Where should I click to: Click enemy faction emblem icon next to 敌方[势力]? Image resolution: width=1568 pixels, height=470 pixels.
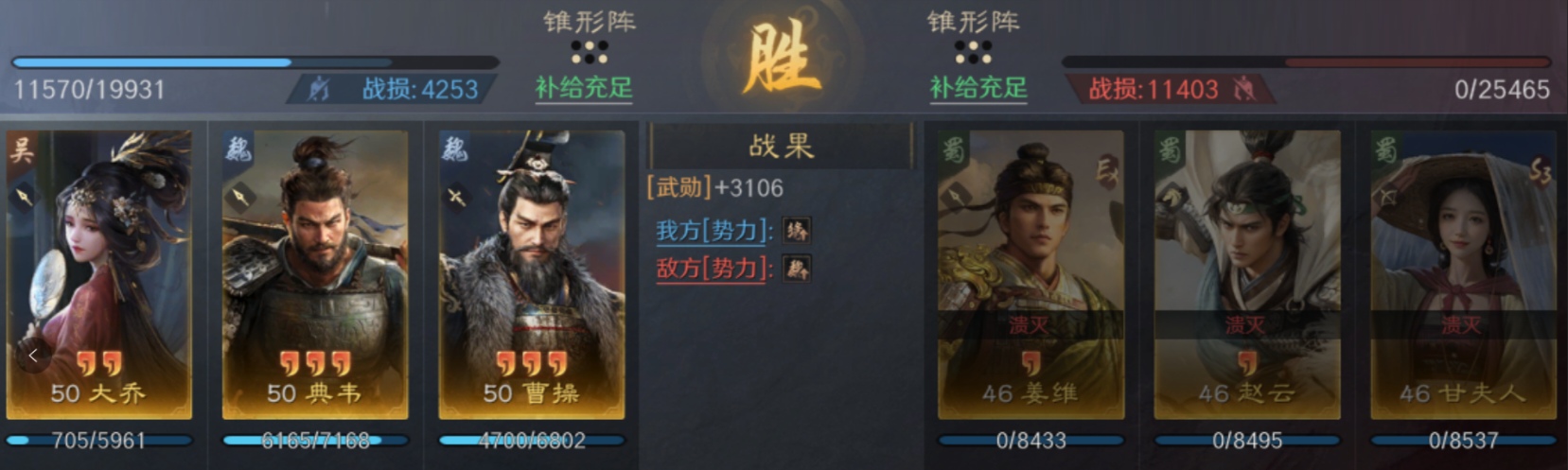(797, 269)
